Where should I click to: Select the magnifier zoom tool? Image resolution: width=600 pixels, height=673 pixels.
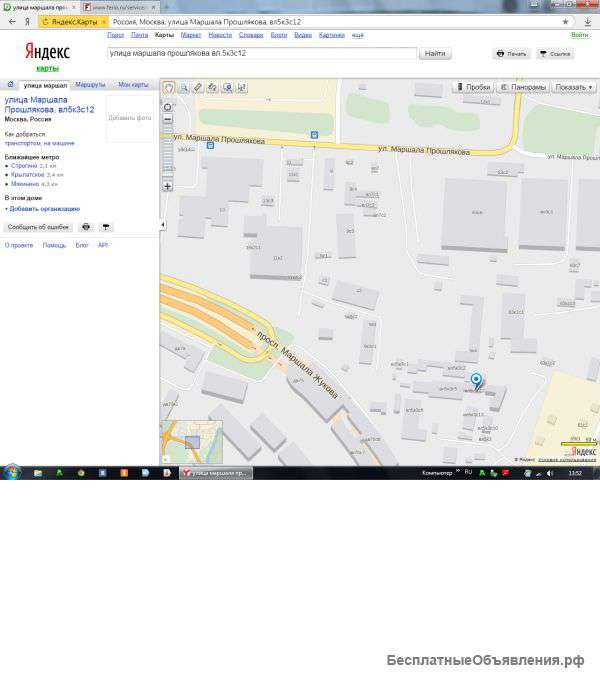[x=184, y=88]
